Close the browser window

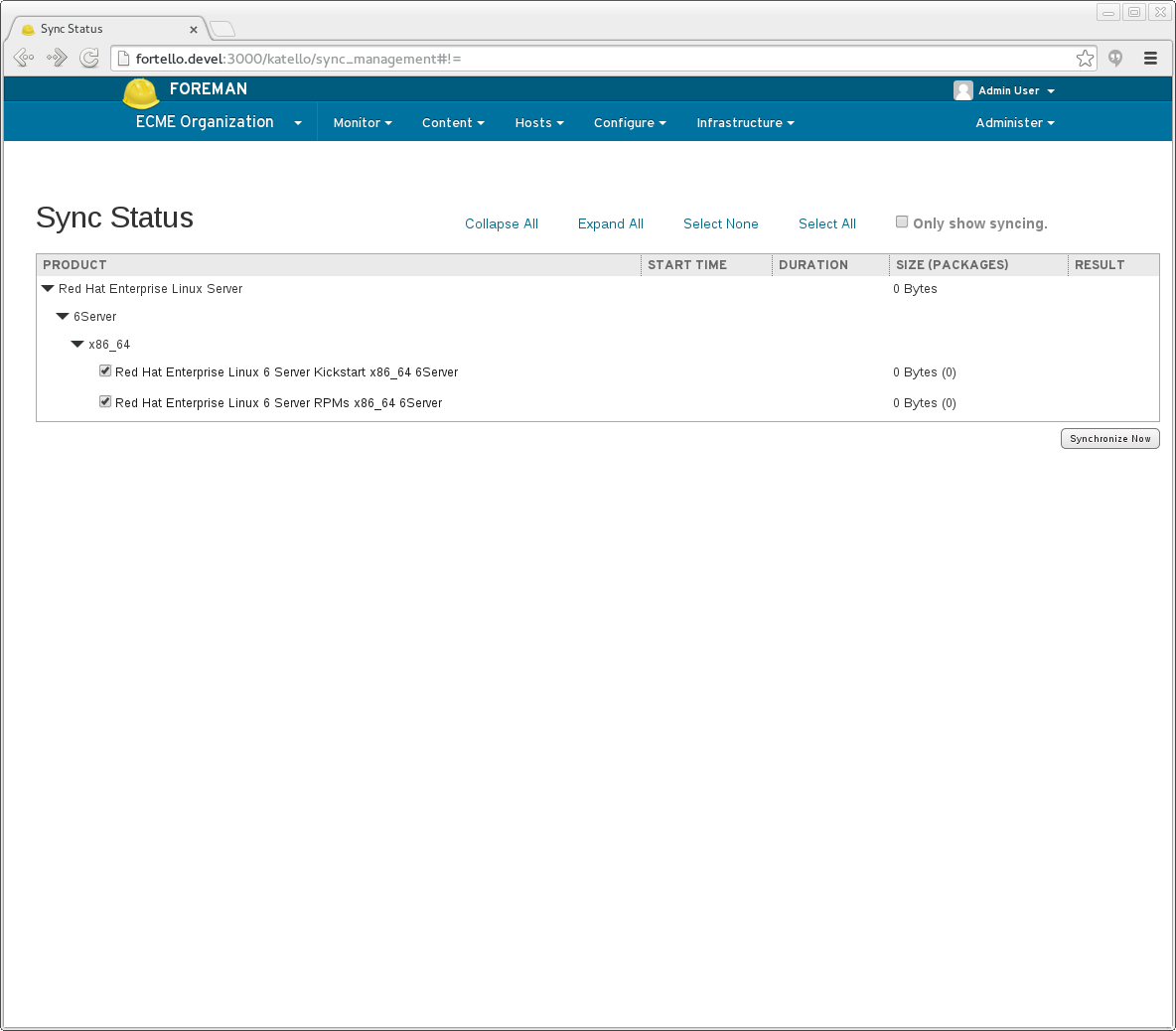point(1159,12)
